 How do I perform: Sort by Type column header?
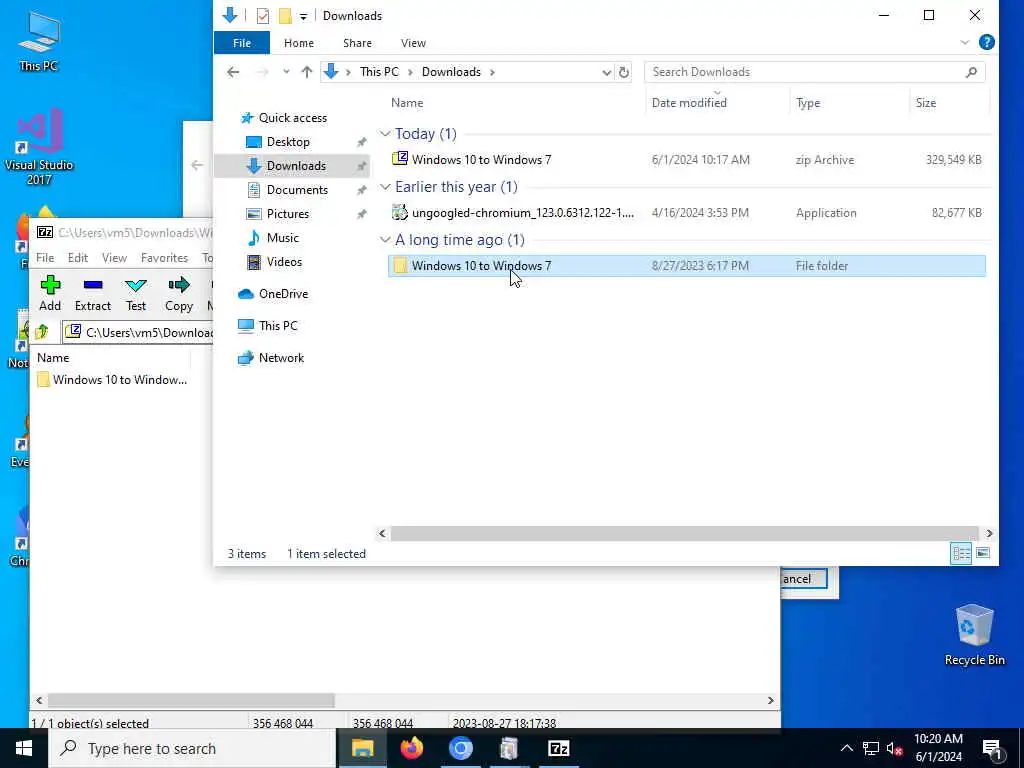(808, 103)
